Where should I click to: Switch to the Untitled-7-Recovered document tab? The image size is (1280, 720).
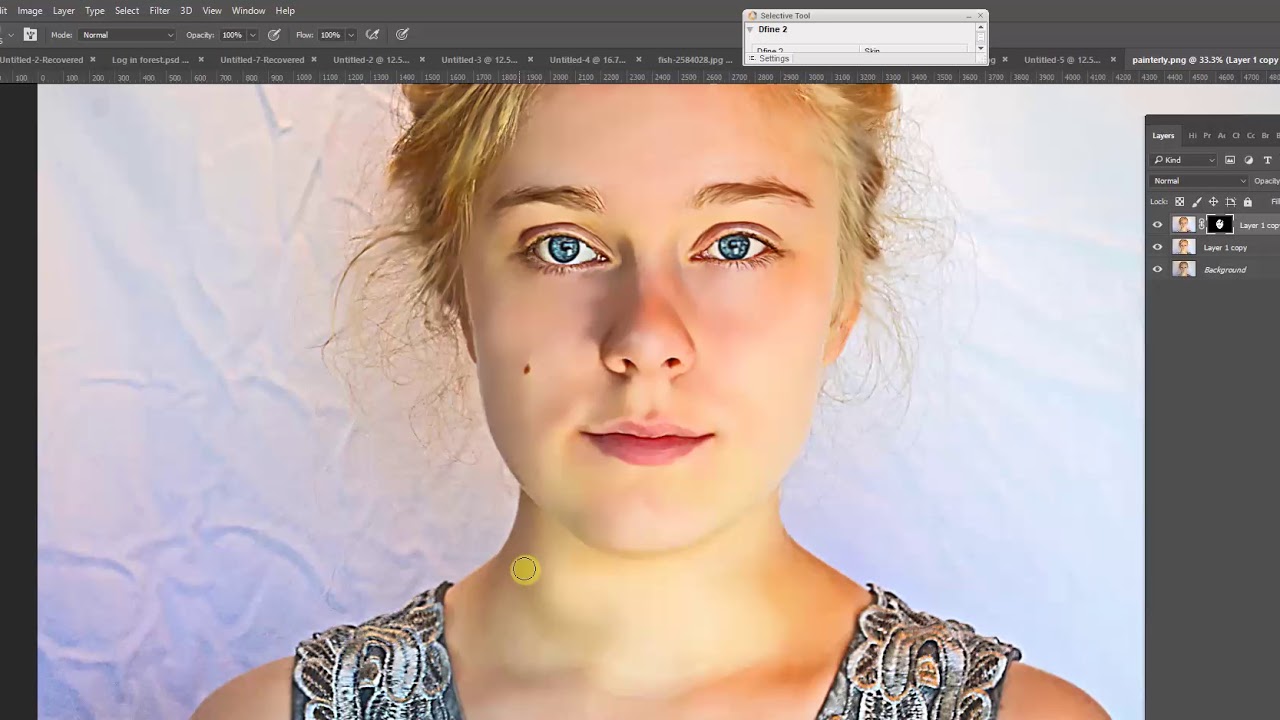pos(262,60)
